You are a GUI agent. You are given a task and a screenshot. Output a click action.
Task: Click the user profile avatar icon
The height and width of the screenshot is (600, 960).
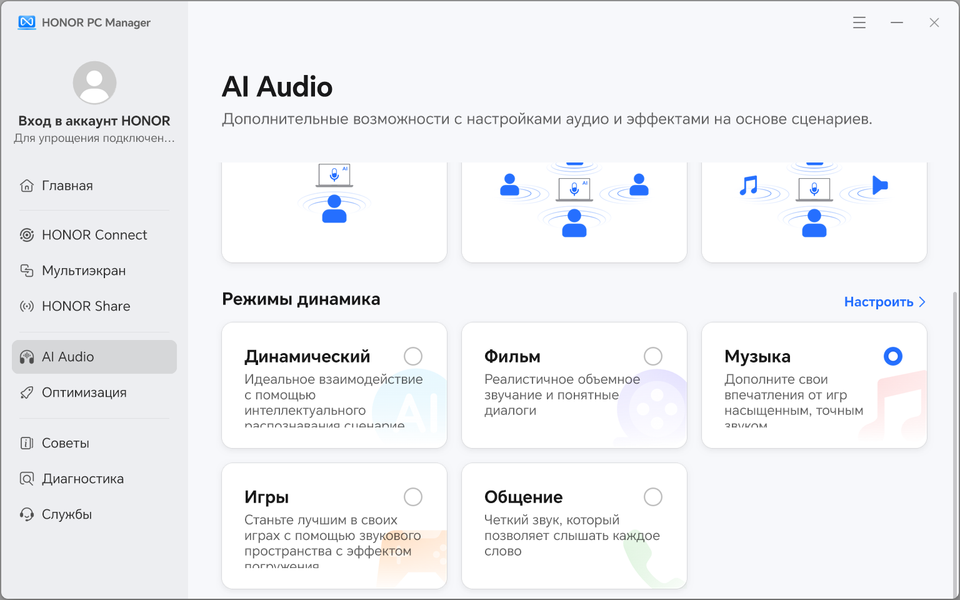pos(94,83)
